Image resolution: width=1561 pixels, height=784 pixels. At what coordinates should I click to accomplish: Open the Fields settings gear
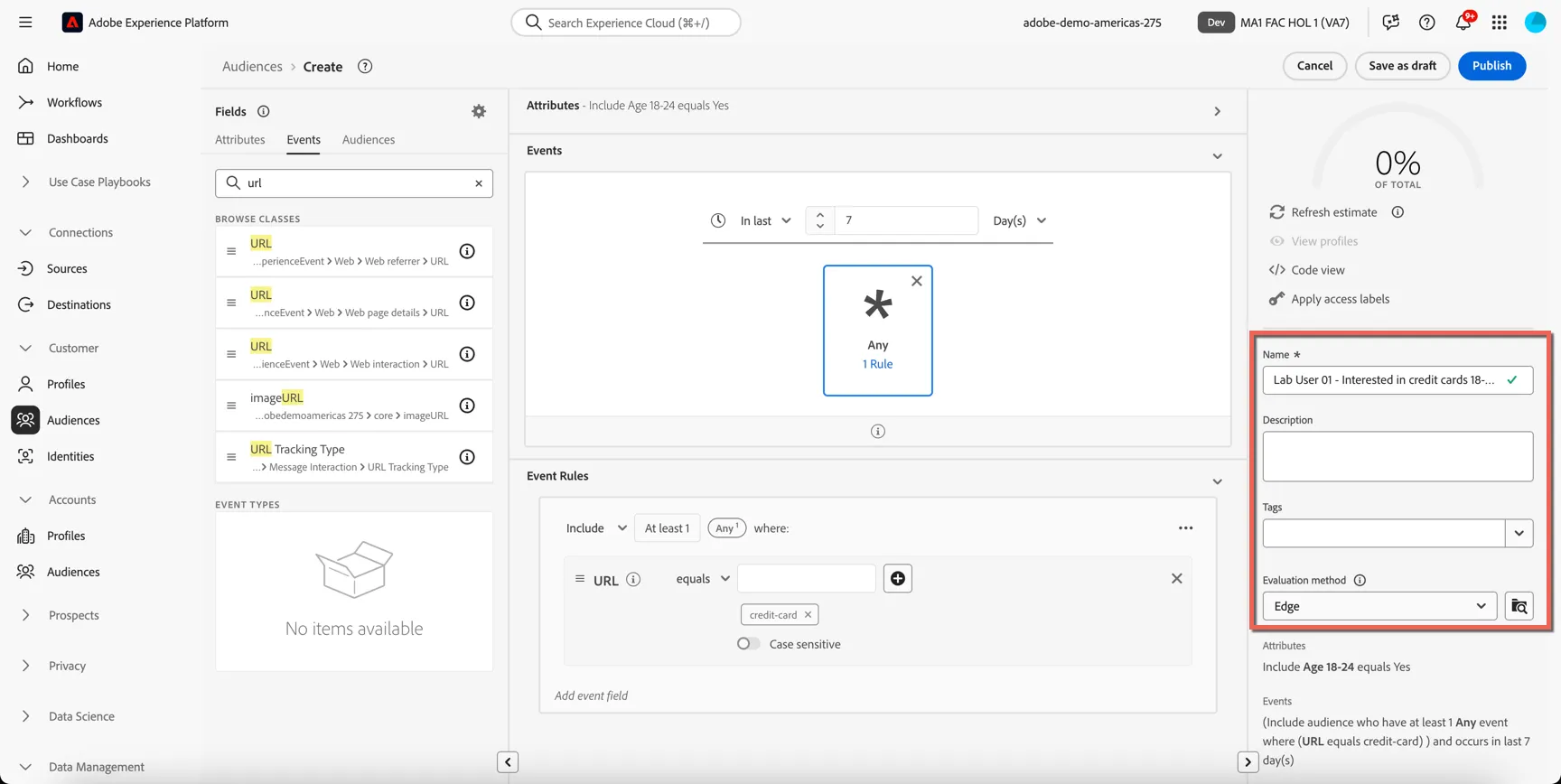click(479, 111)
